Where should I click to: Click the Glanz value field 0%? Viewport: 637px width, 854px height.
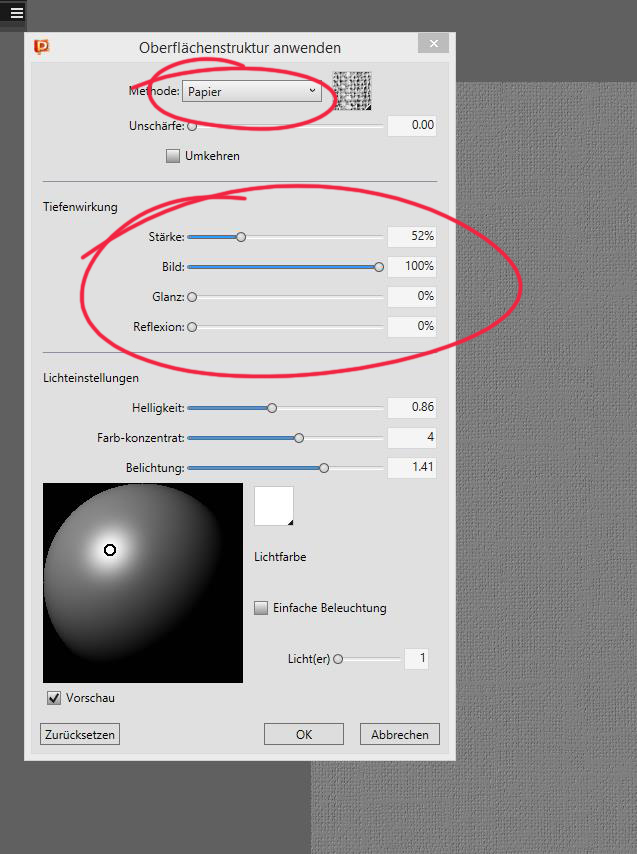[412, 296]
